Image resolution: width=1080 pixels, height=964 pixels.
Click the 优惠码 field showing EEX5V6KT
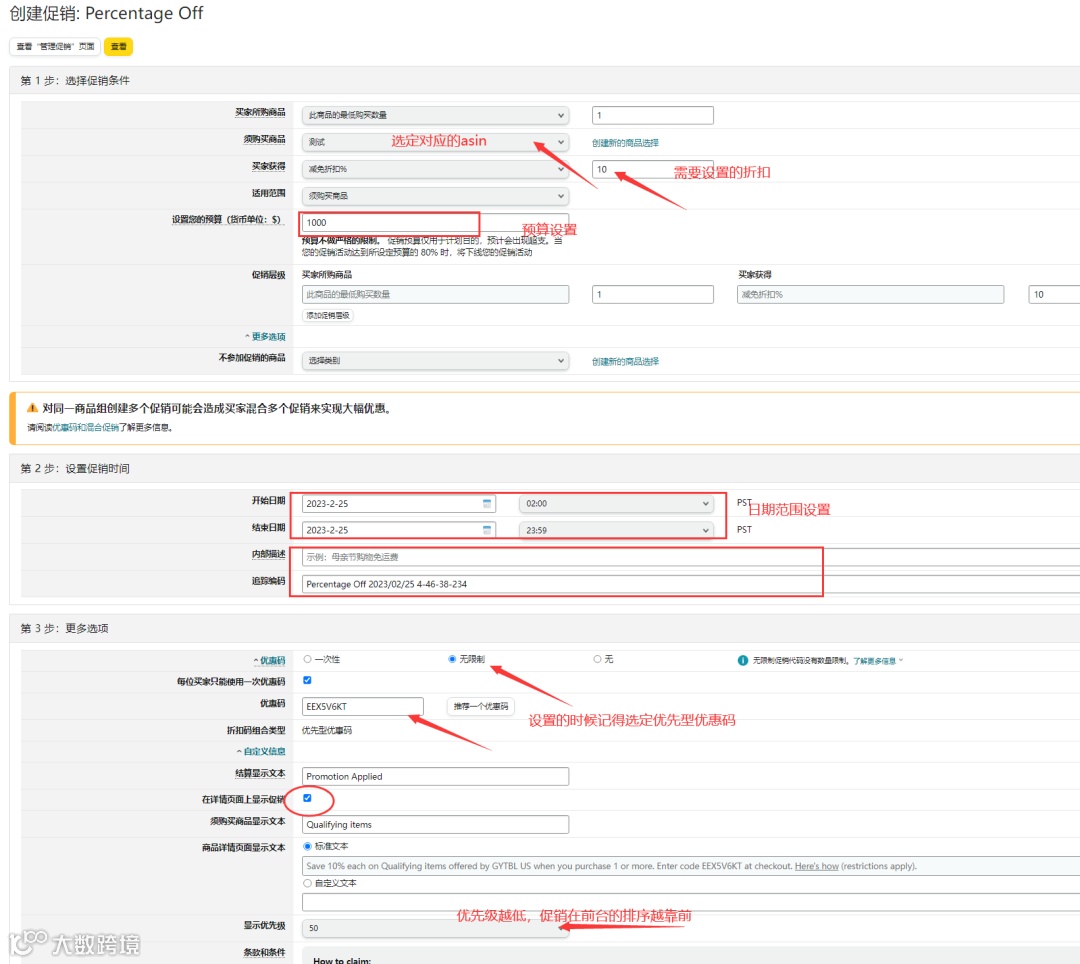tap(362, 706)
